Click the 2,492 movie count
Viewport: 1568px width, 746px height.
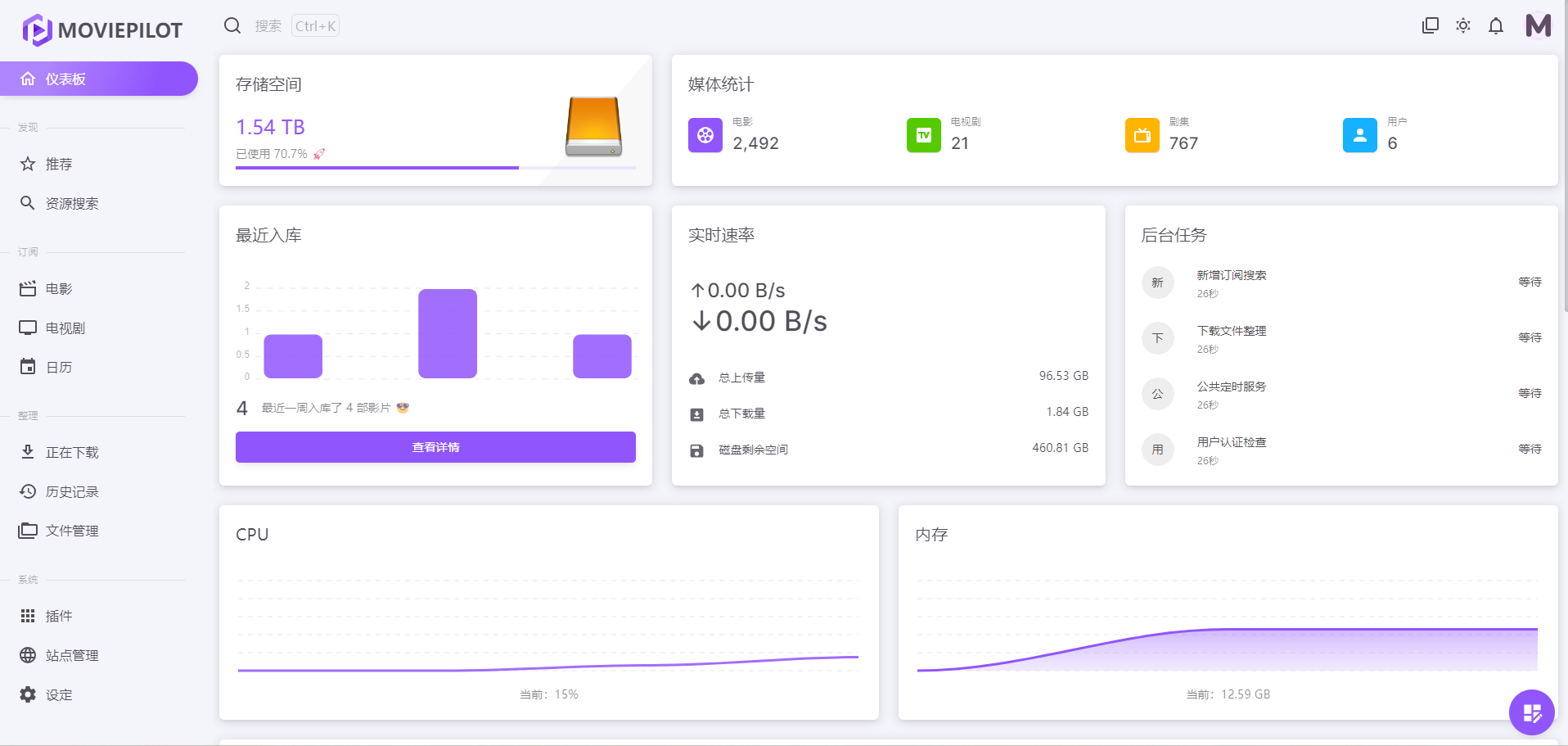coord(755,143)
